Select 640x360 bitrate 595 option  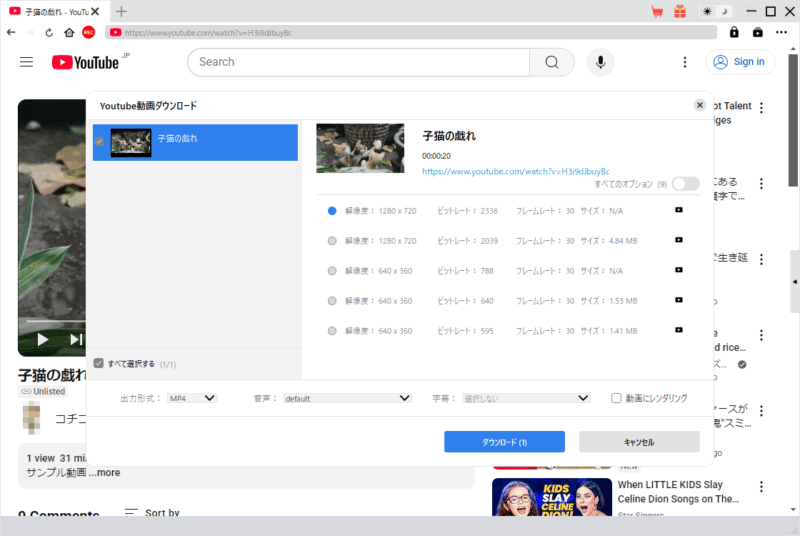tap(332, 331)
